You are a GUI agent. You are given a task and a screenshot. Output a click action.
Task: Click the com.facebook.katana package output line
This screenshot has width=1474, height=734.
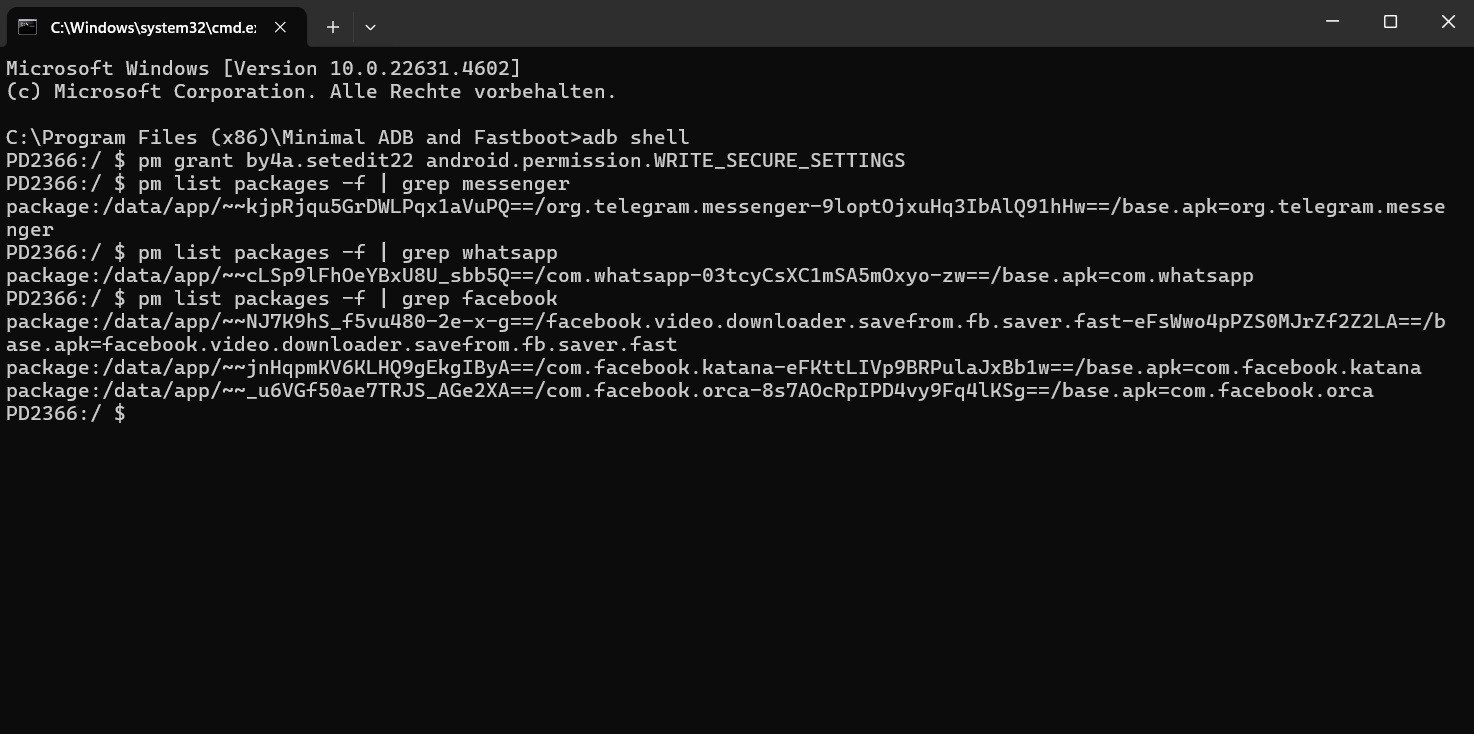click(x=713, y=368)
